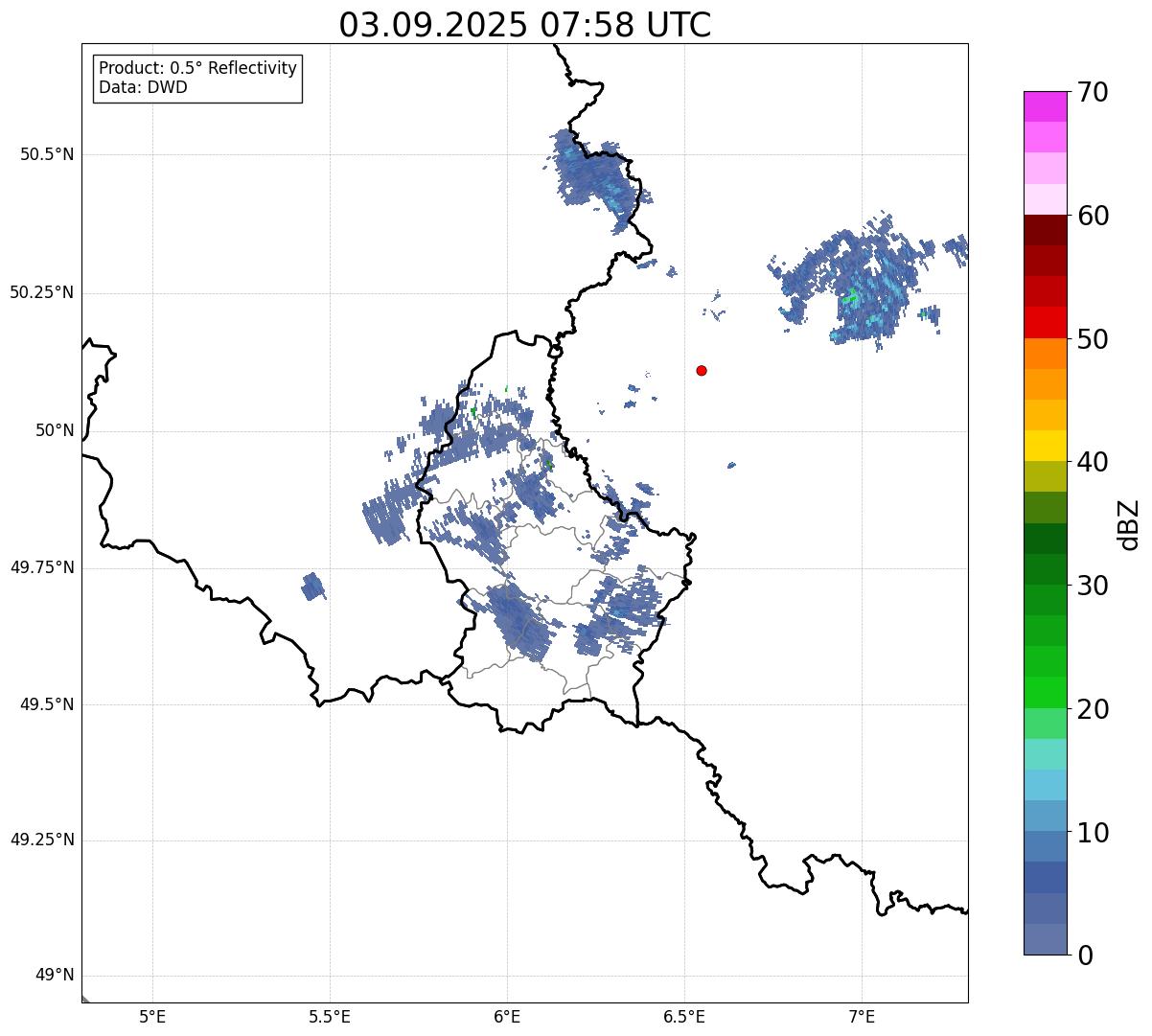Click the colorbar tick label 0
This screenshot has height=1036, width=1152.
tap(1084, 955)
